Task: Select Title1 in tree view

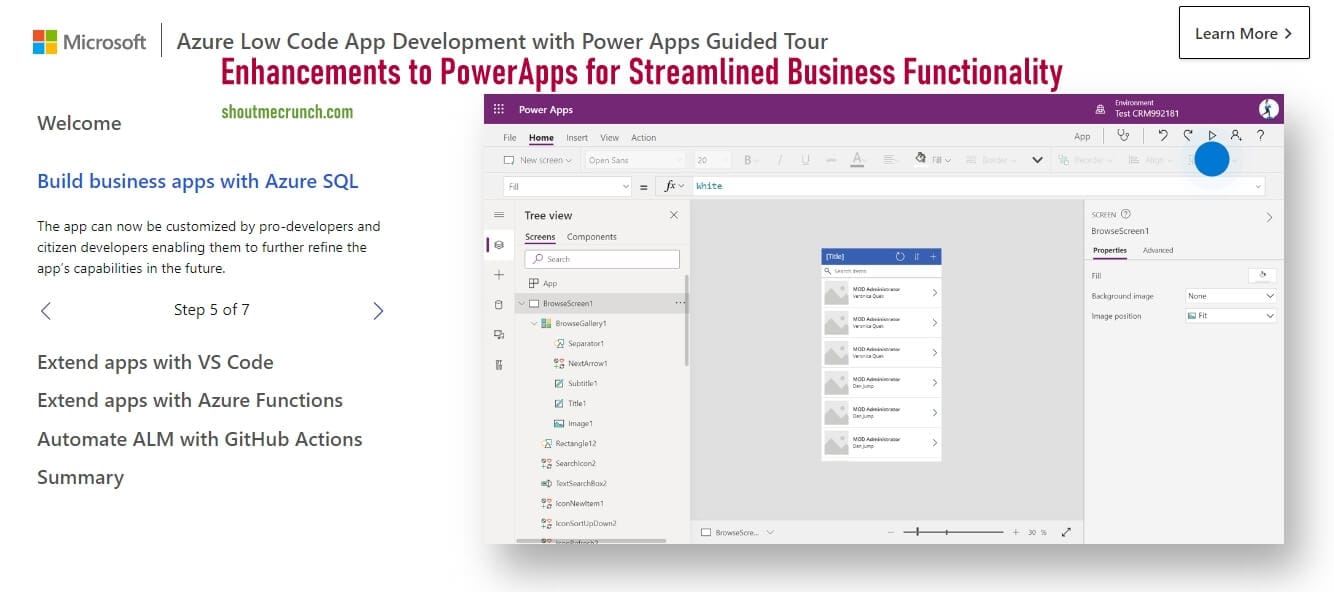Action: (577, 403)
